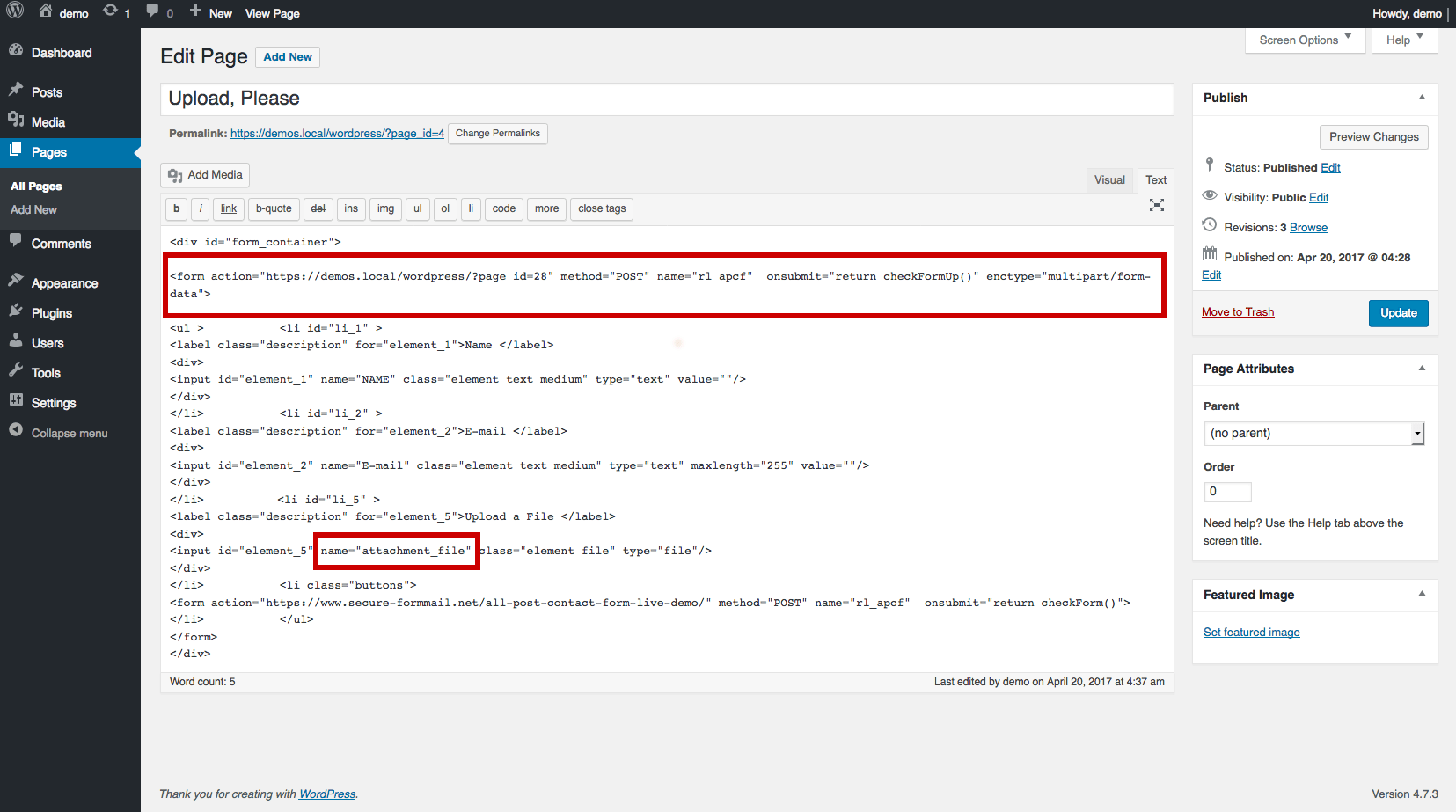Screen dimensions: 1456x812
Task: Visit the demo site home icon
Action: pos(46,11)
